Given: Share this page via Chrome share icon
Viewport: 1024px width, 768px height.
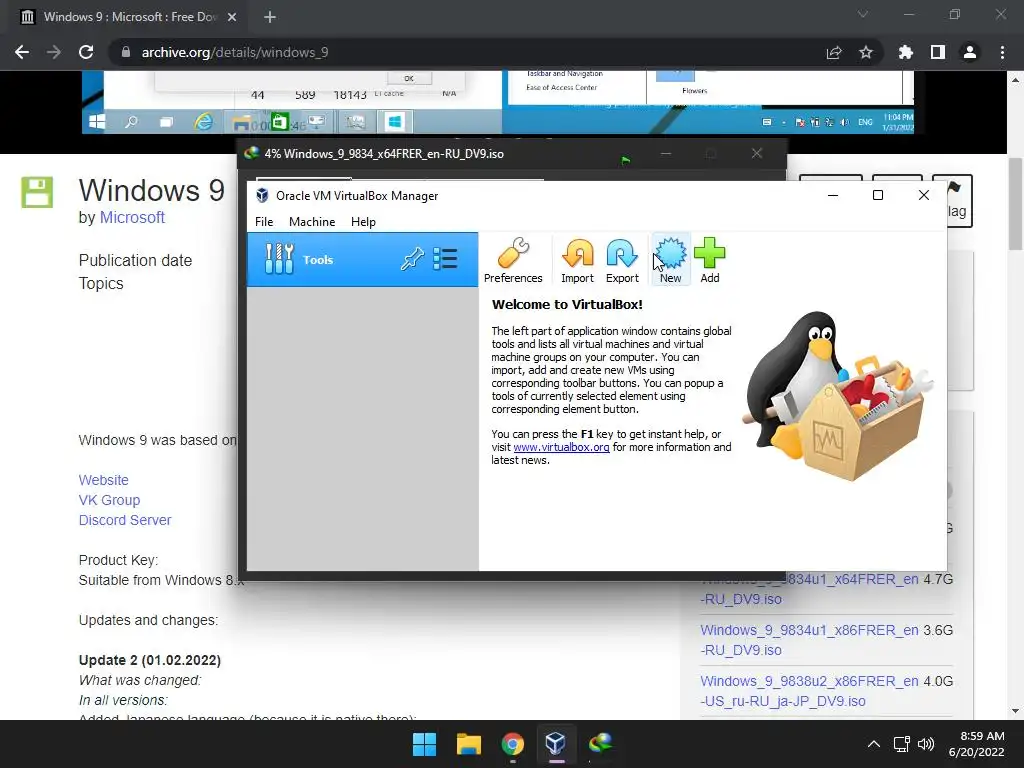Looking at the screenshot, I should pos(834,52).
